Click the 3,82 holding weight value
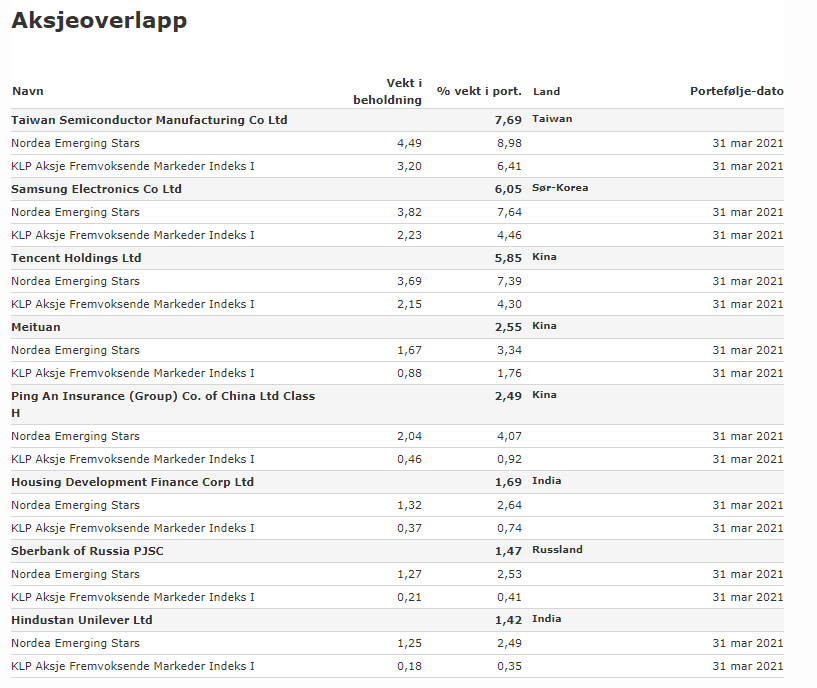 410,212
